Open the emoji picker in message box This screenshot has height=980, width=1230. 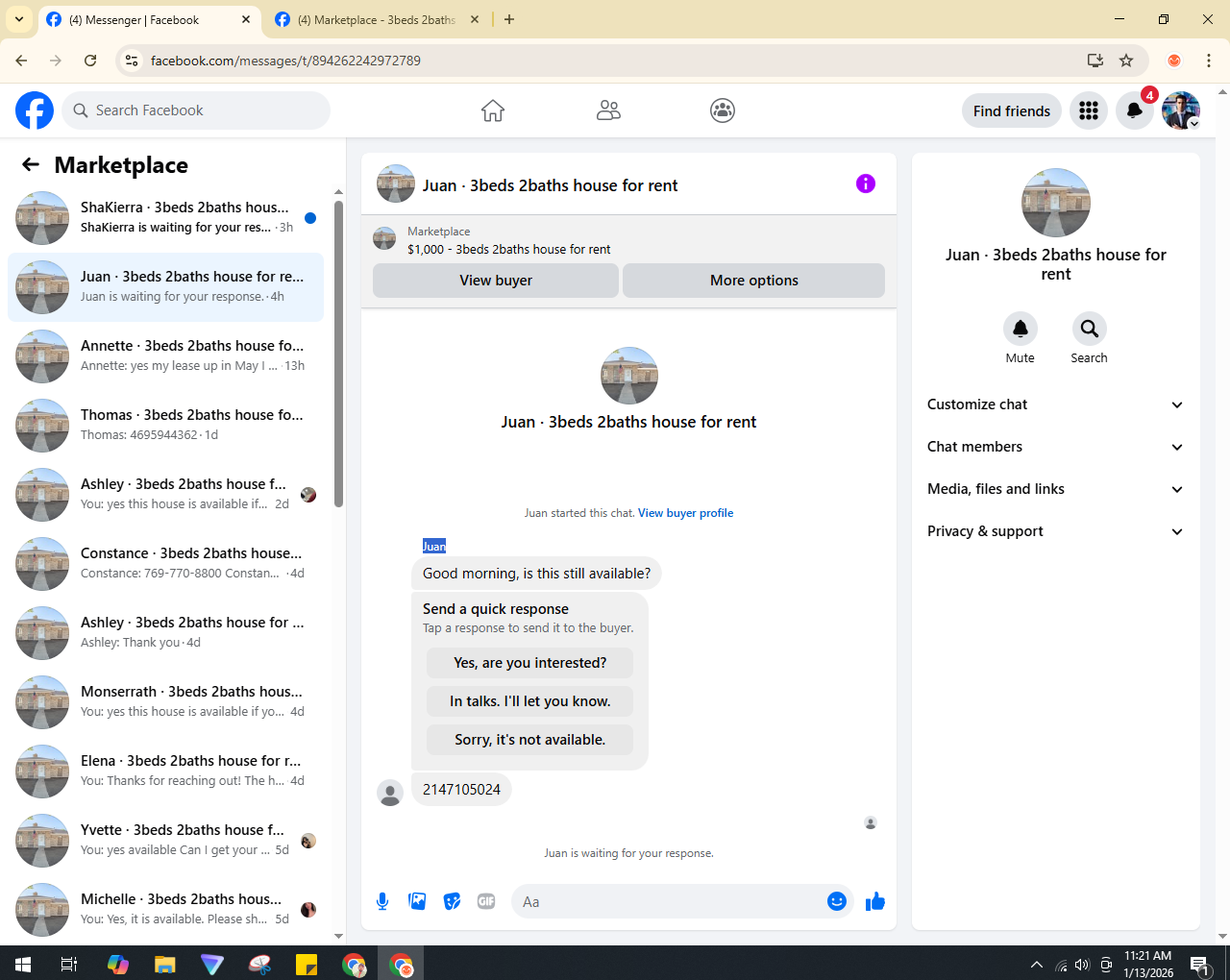click(837, 901)
